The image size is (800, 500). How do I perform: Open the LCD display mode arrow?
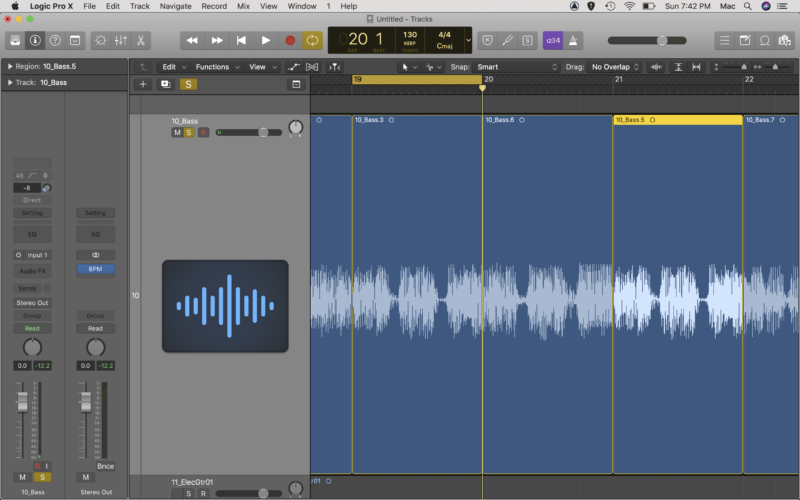coord(468,40)
